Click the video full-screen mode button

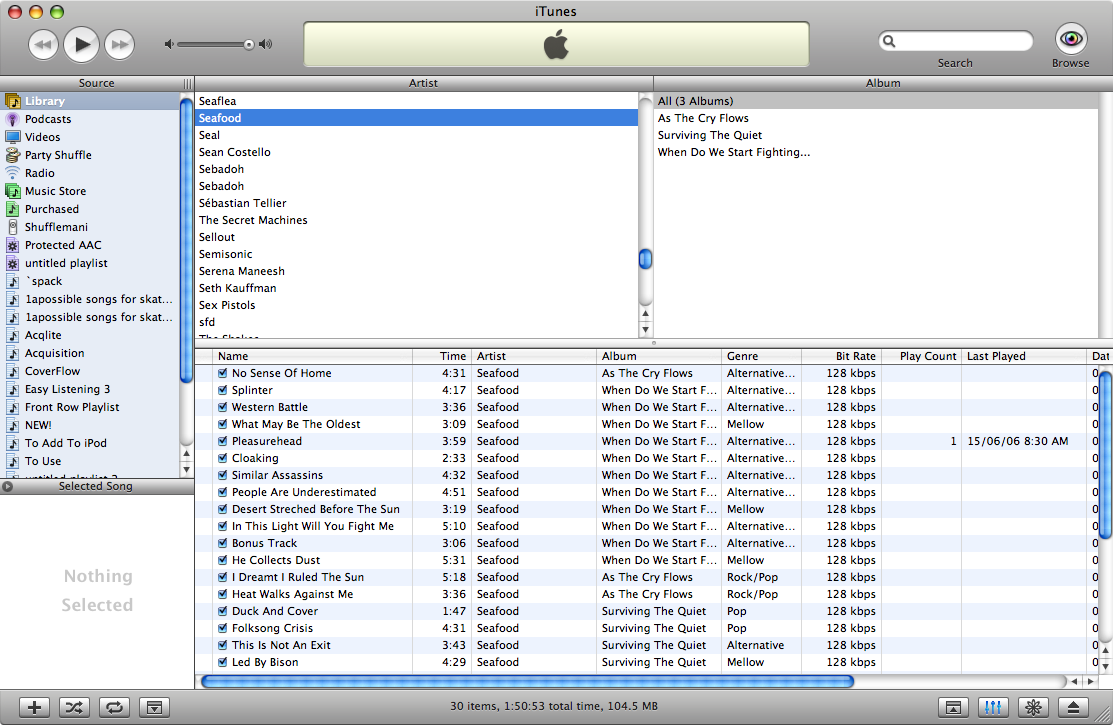(x=953, y=707)
